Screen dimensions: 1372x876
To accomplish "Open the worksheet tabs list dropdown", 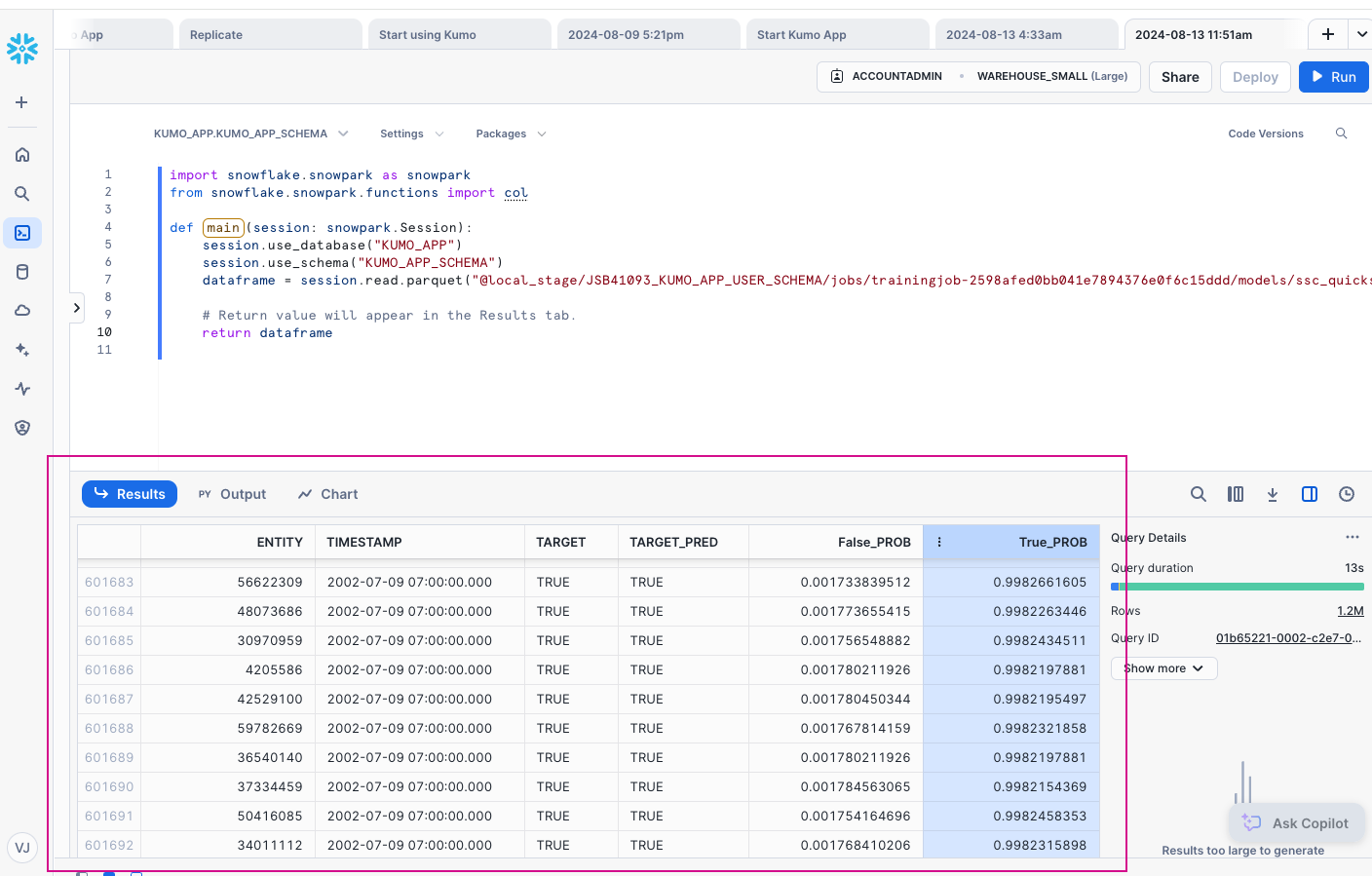I will click(x=1361, y=34).
